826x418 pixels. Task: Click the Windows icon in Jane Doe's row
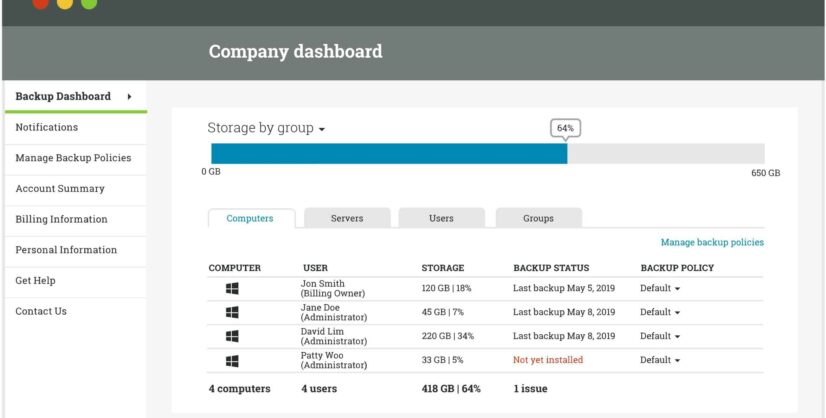pyautogui.click(x=231, y=312)
